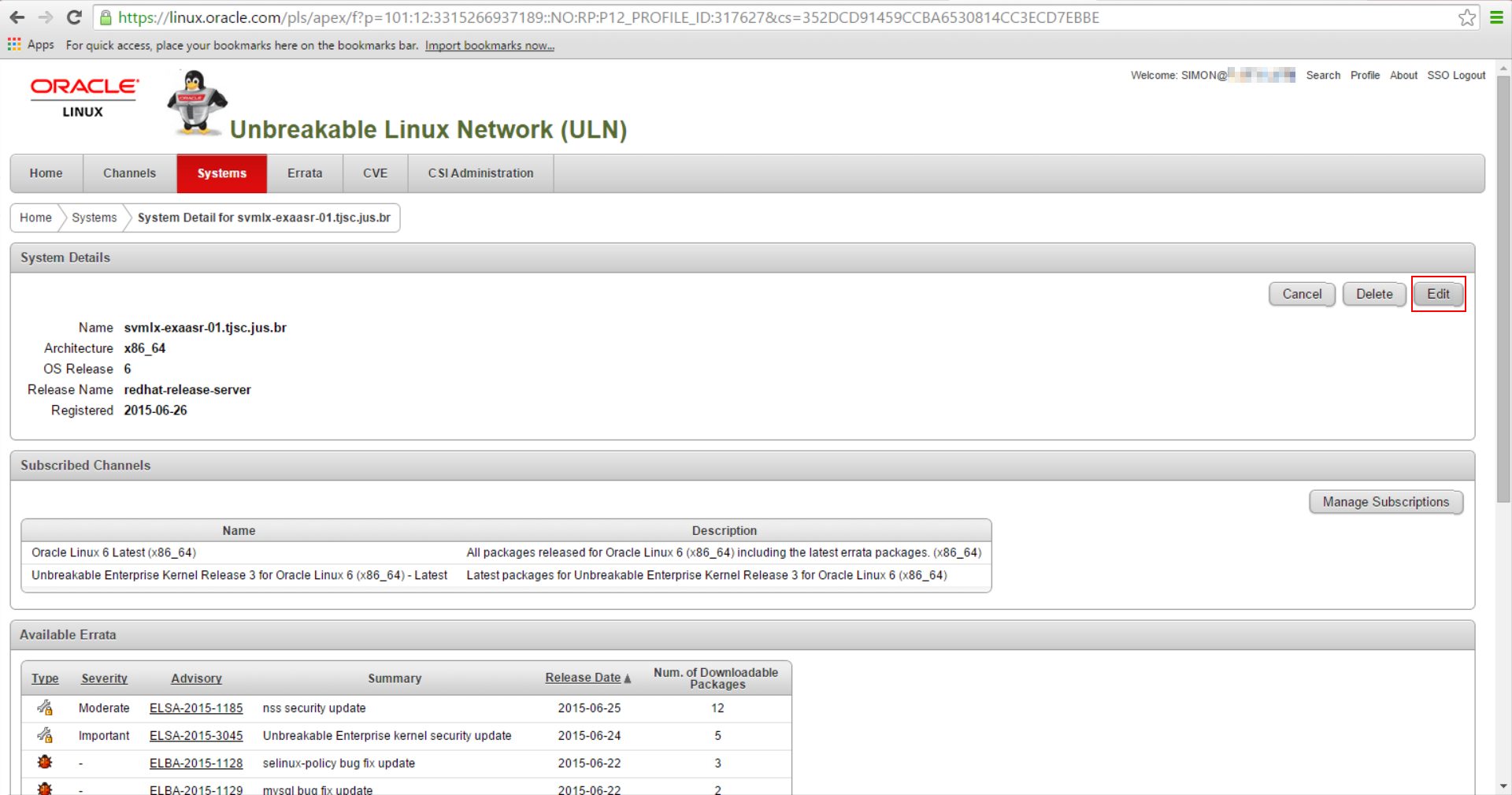Click system name svmlx-exaasr-01.tjsc.jus.br value
Screen dimensions: 1512x795
click(206, 328)
